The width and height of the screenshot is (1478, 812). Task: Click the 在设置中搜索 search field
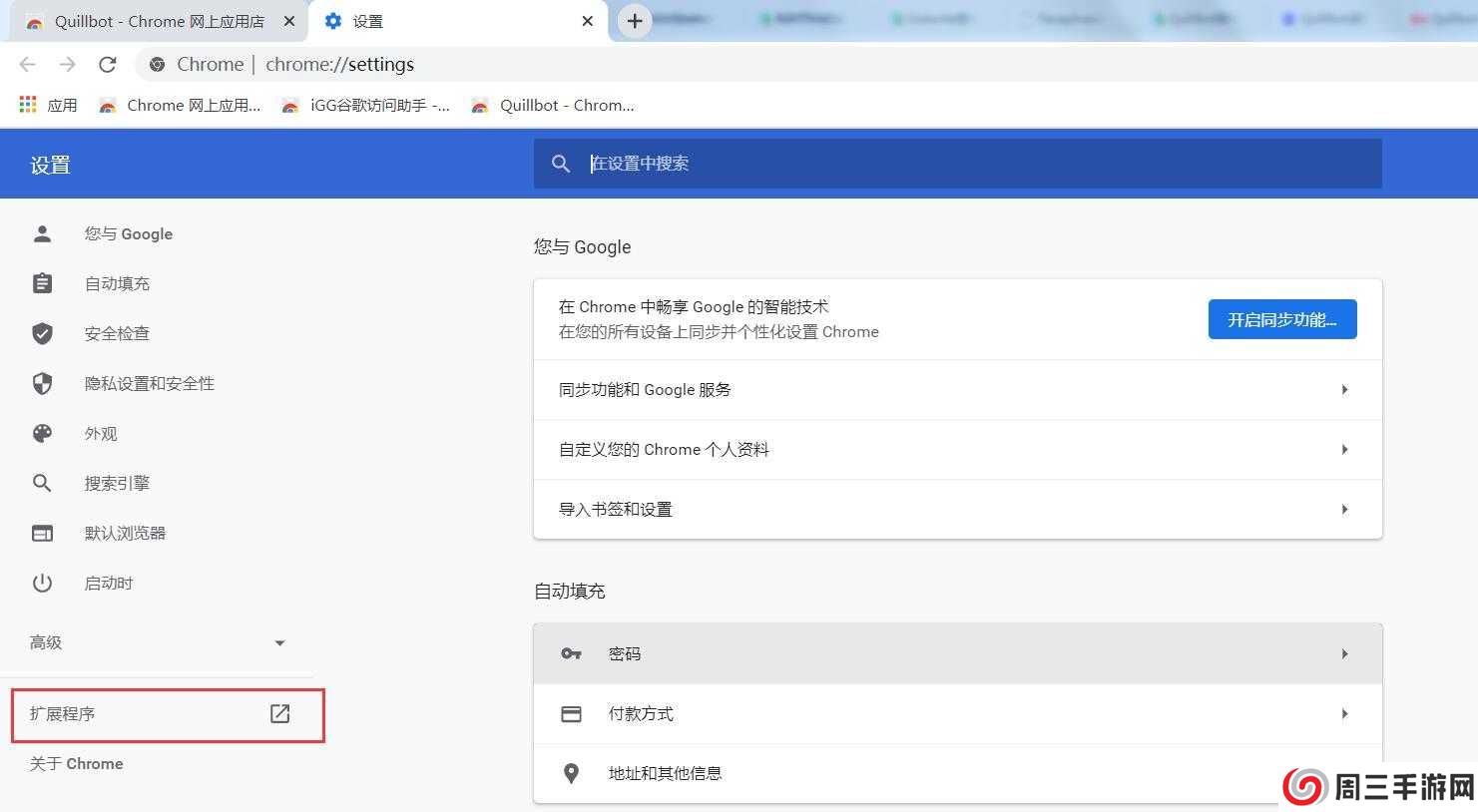coord(958,164)
